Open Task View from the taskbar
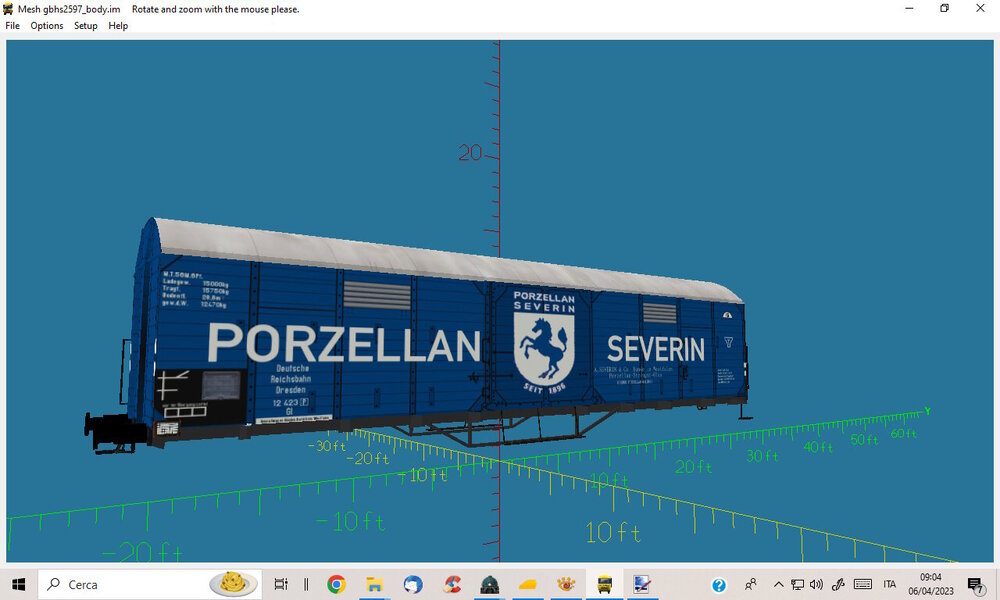Viewport: 1000px width, 600px height. [x=281, y=584]
